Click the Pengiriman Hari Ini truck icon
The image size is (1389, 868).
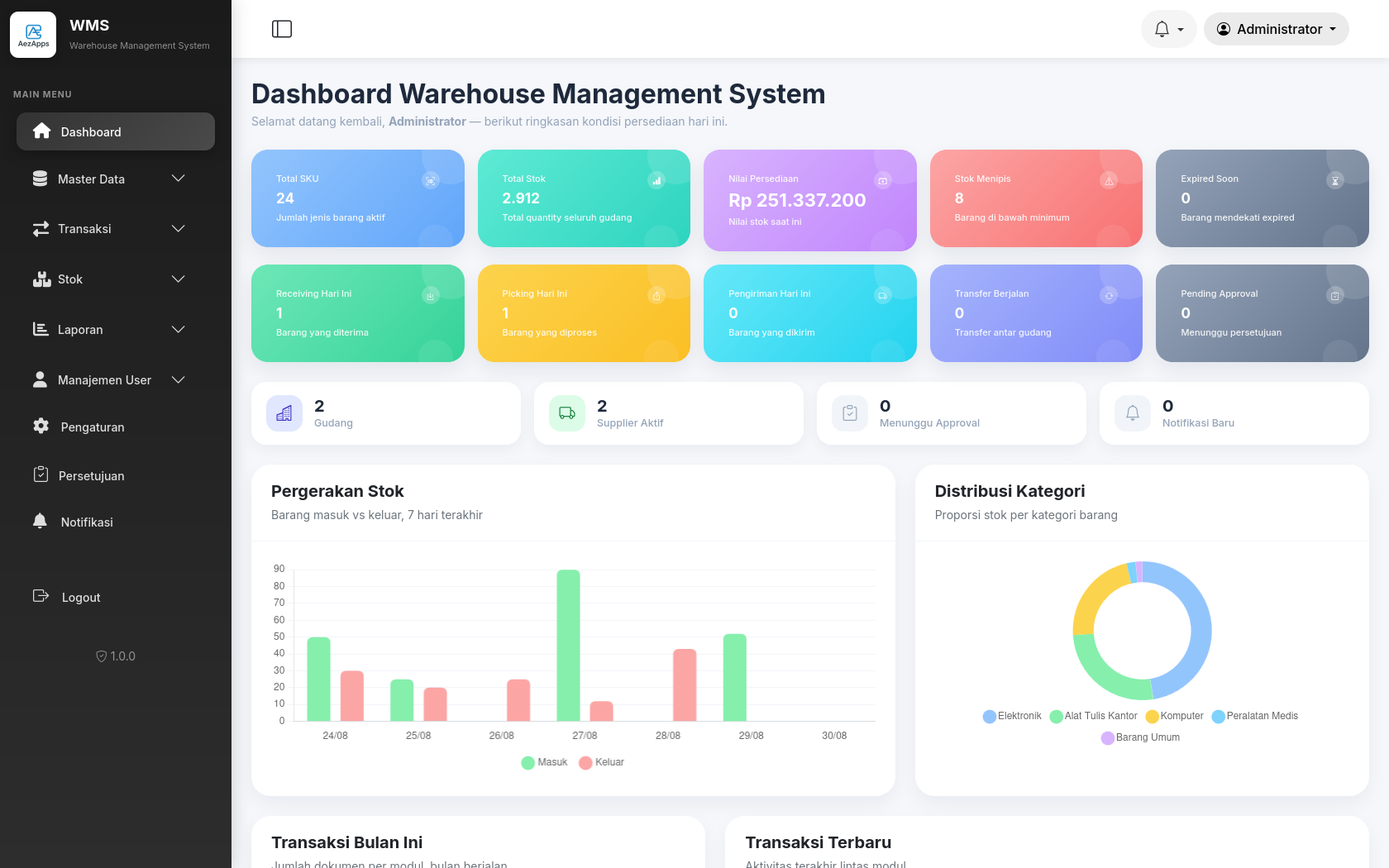883,295
